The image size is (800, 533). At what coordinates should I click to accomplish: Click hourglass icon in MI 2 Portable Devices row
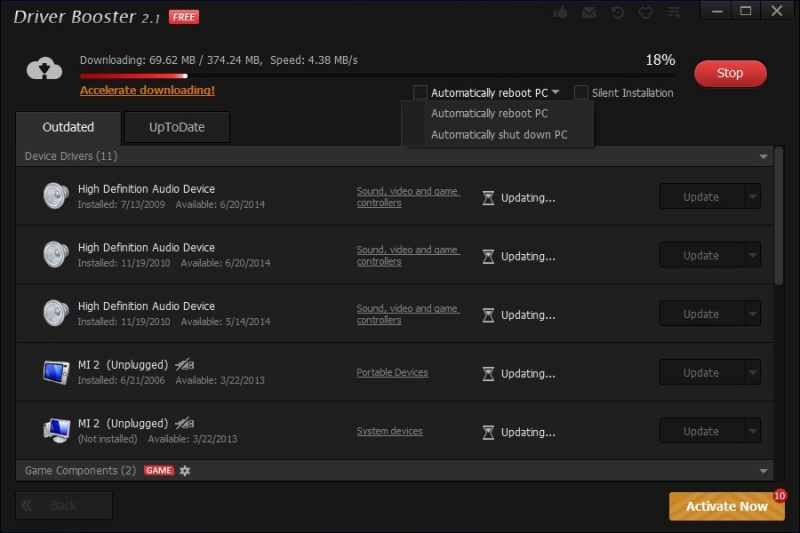coord(488,374)
